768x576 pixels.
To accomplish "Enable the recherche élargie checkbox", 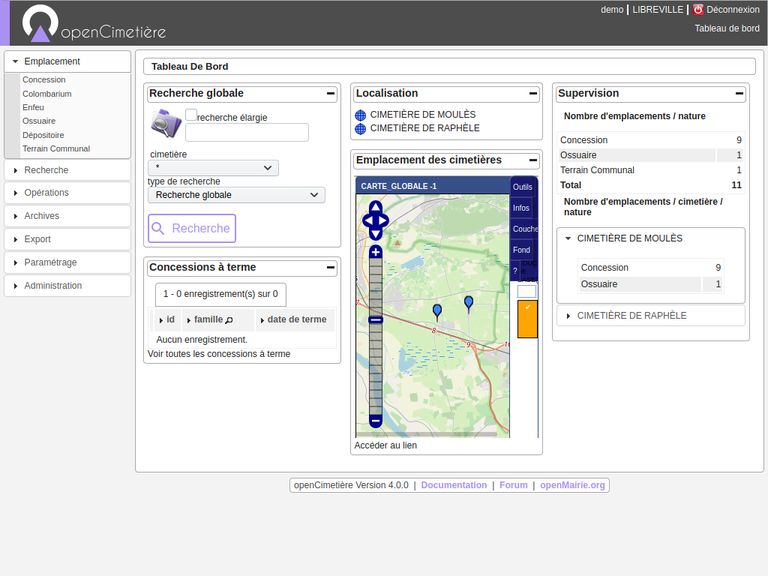I will pos(191,116).
